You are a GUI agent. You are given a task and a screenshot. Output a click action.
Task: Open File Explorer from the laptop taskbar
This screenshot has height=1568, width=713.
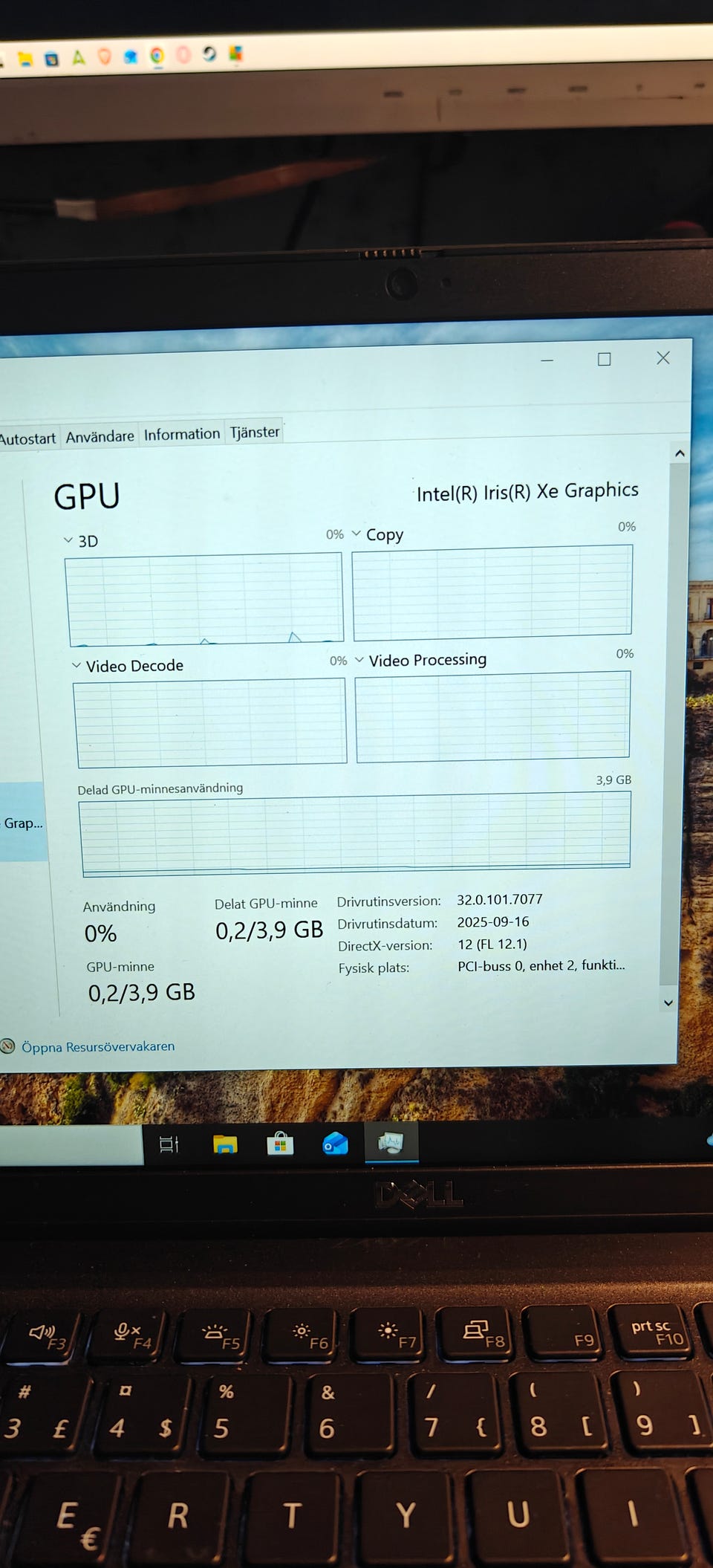225,1144
